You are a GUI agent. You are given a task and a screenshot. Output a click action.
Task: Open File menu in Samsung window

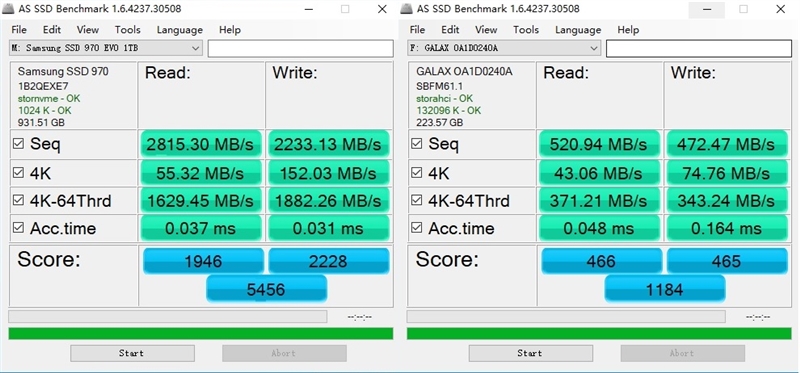pyautogui.click(x=19, y=30)
